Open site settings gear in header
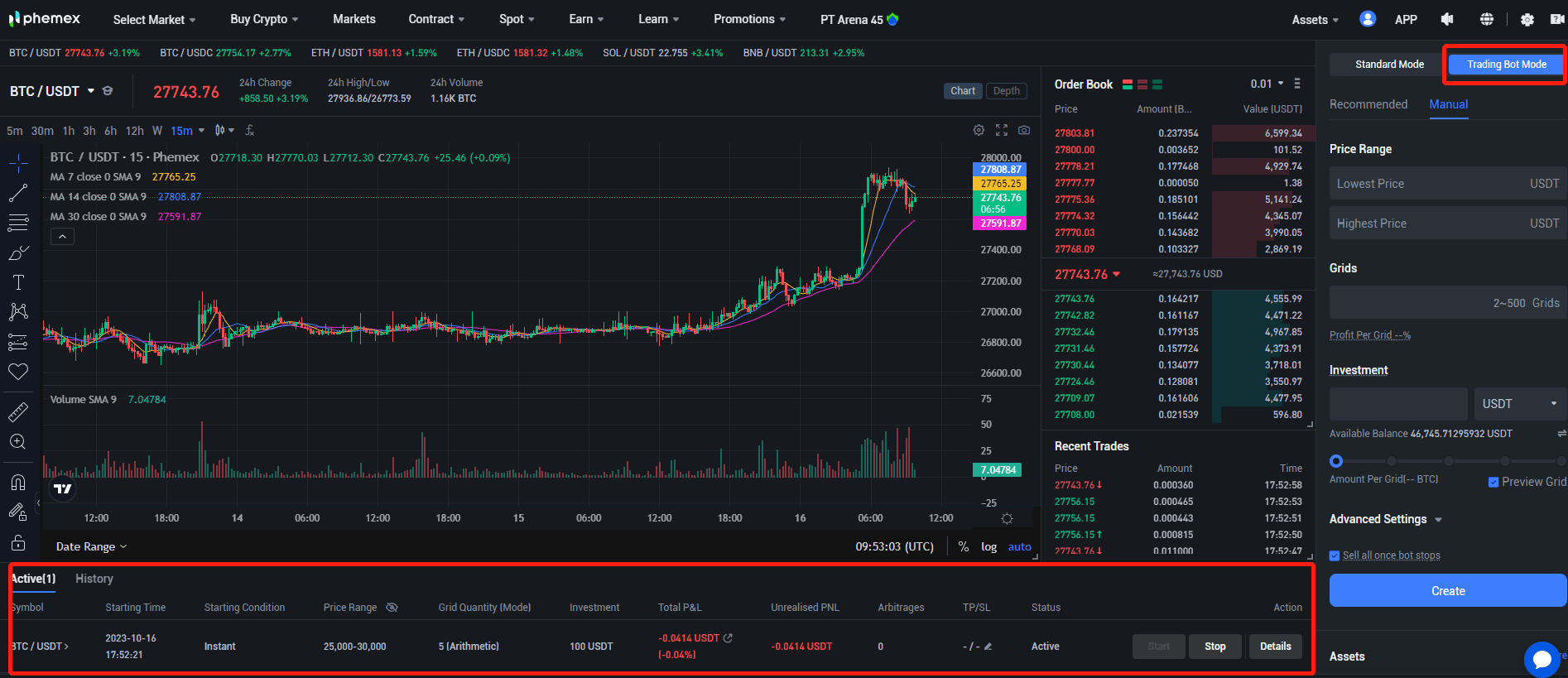This screenshot has width=1568, height=678. click(1527, 19)
